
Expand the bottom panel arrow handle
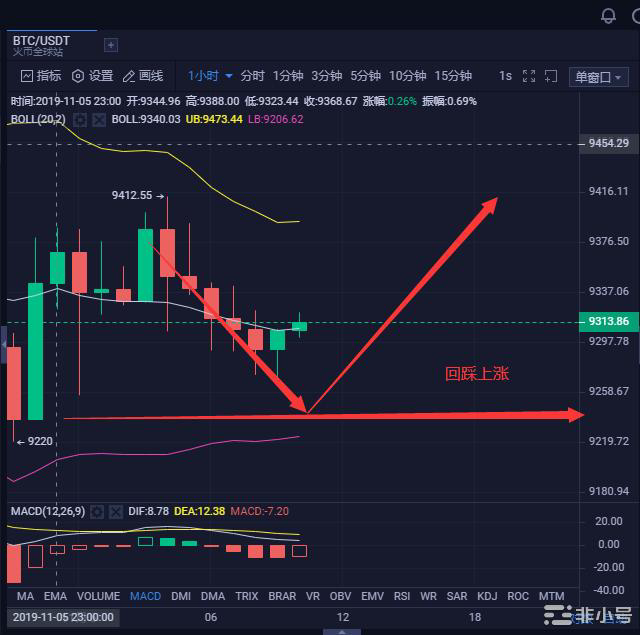[x=342, y=632]
